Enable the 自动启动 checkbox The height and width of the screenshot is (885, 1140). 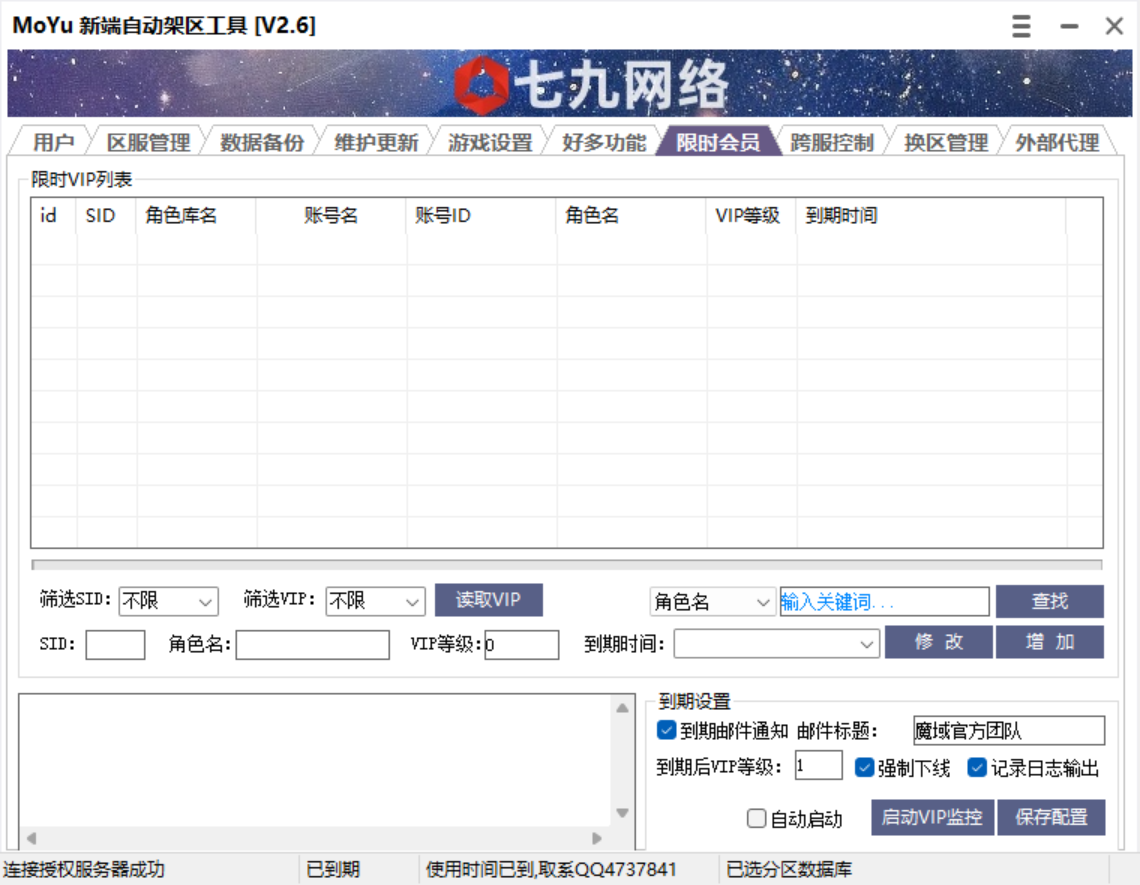(x=757, y=818)
